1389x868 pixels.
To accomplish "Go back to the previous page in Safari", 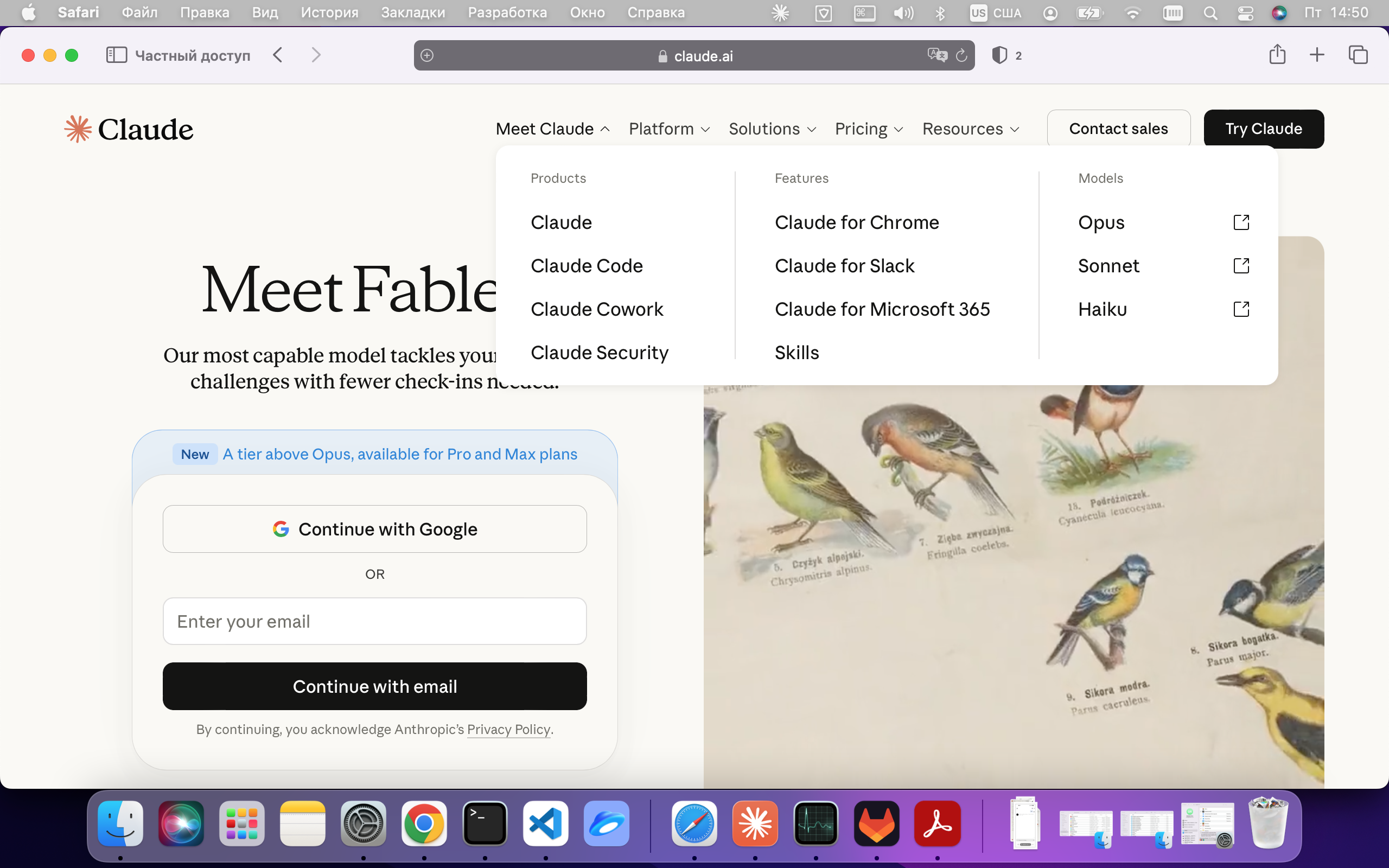I will tap(278, 55).
